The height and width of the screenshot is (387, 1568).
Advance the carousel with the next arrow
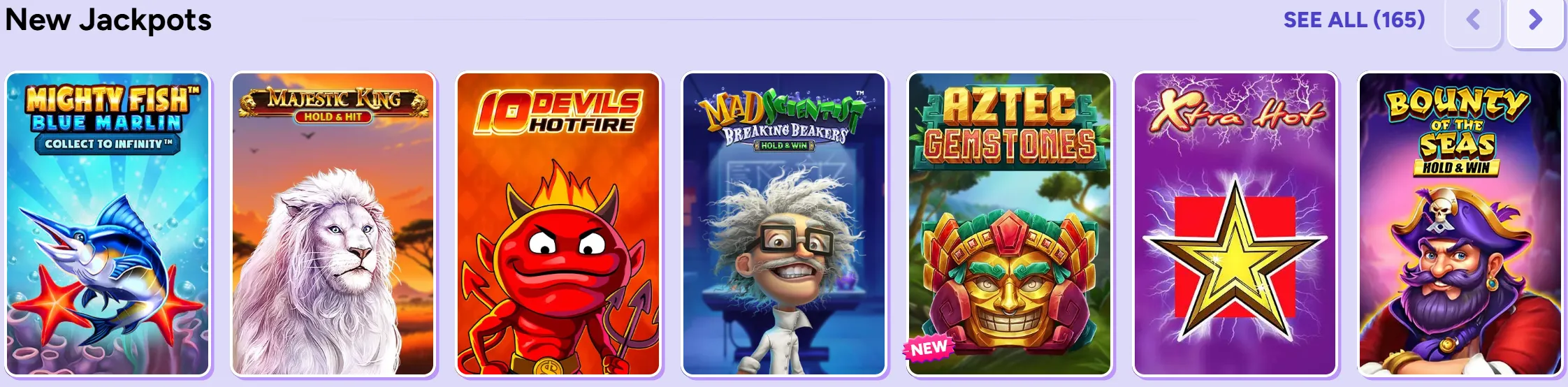point(1535,21)
